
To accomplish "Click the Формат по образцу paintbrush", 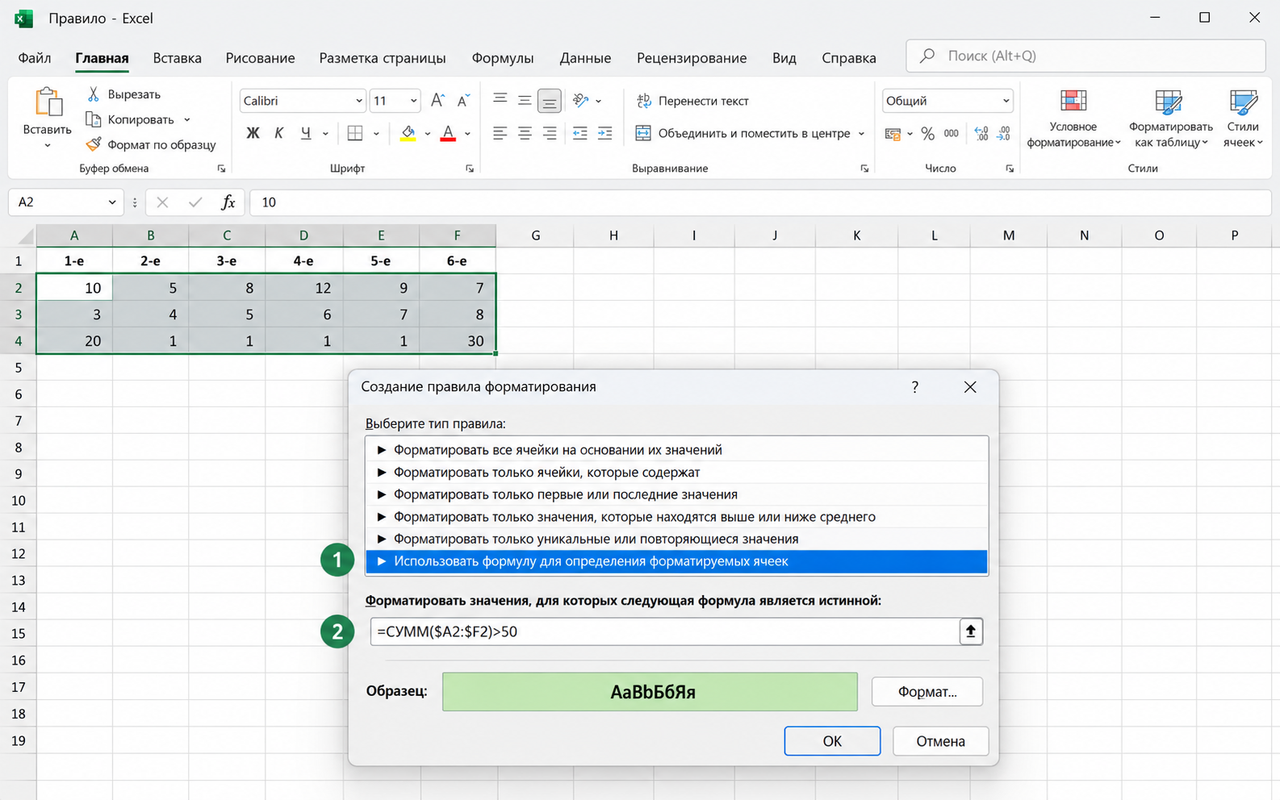I will pos(93,145).
